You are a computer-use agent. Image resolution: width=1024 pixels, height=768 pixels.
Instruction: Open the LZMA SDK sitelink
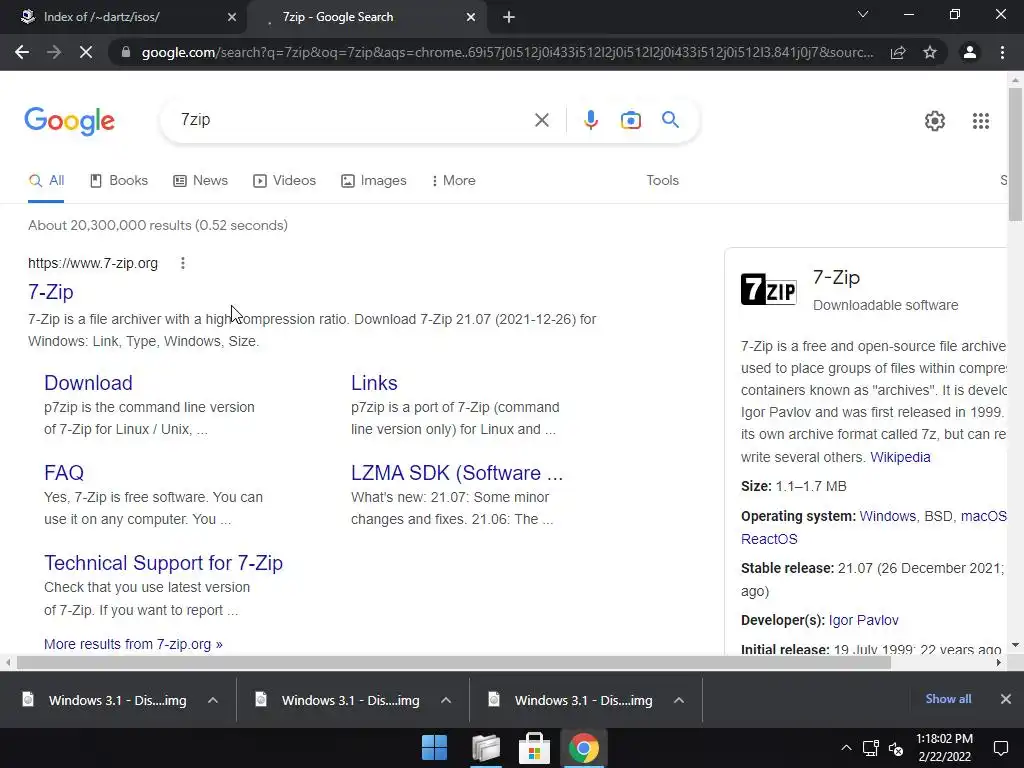(x=456, y=473)
